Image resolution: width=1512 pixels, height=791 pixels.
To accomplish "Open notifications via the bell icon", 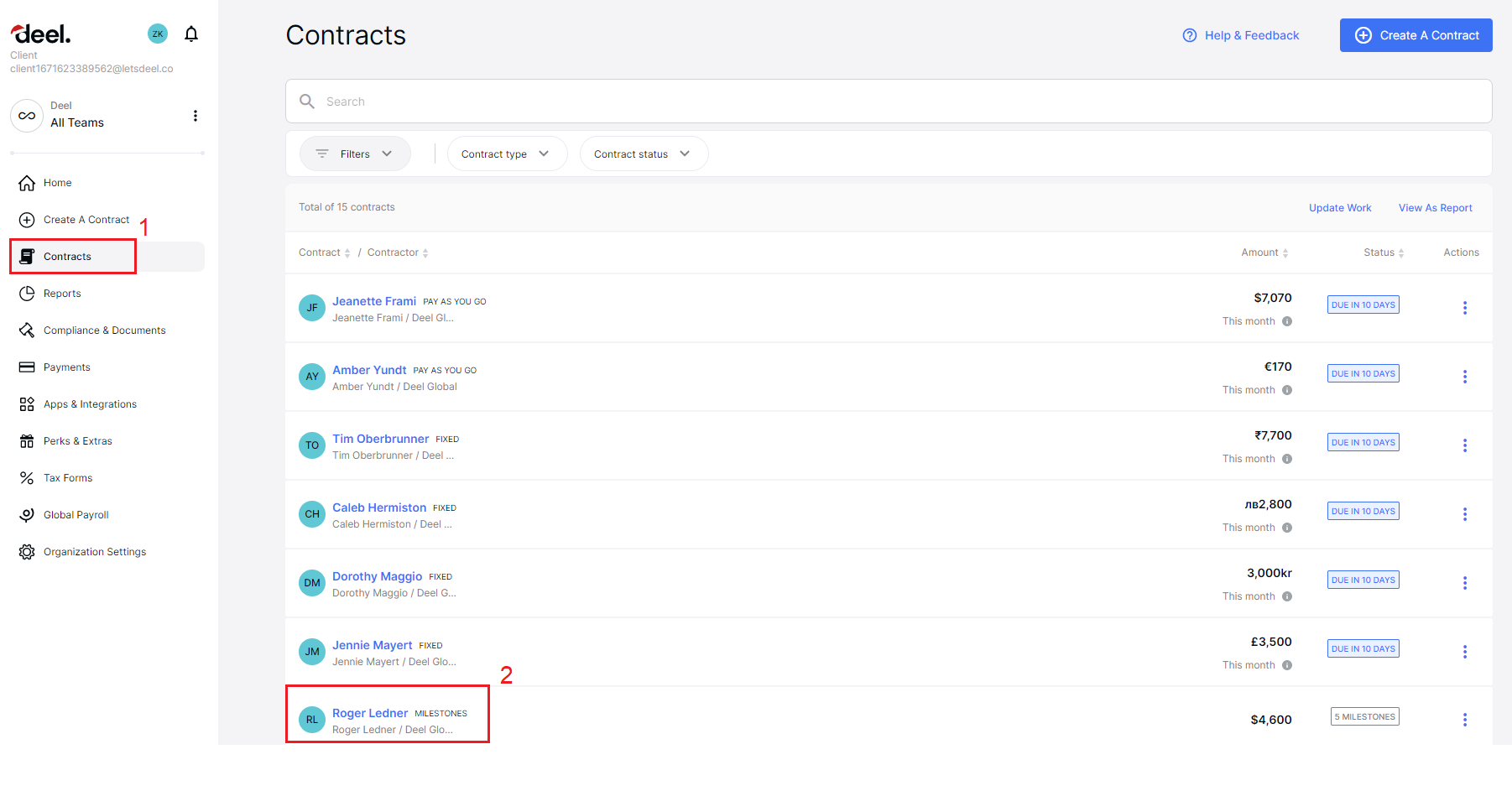I will click(x=191, y=34).
